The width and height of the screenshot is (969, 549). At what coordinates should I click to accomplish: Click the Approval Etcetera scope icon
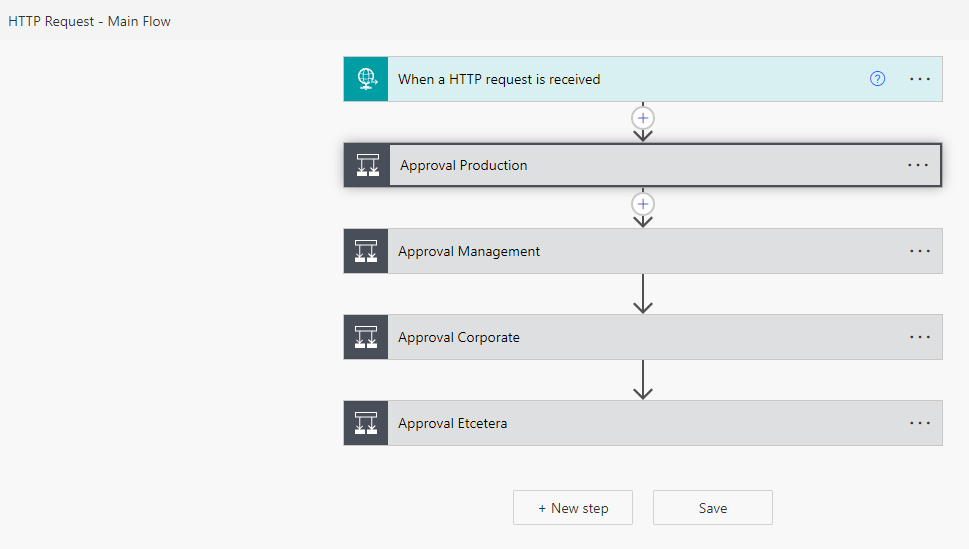tap(366, 423)
